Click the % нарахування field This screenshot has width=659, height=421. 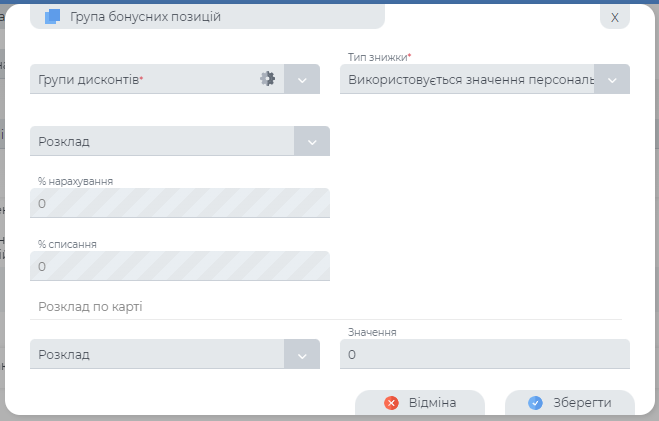[x=180, y=203]
